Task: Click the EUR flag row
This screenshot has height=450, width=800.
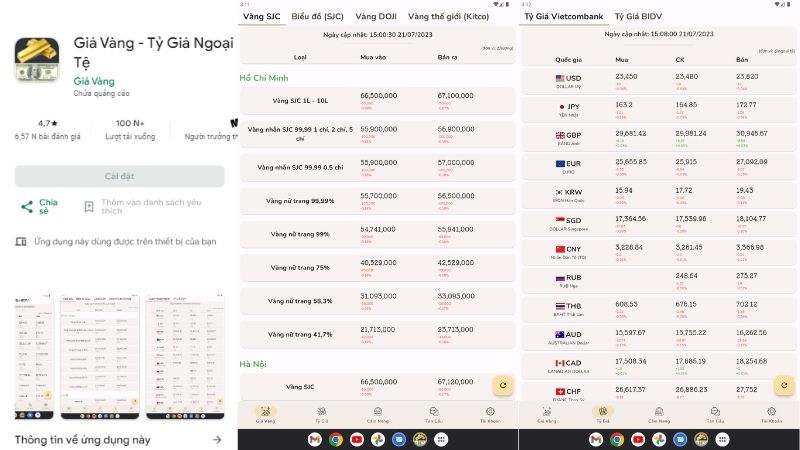Action: pyautogui.click(x=659, y=167)
